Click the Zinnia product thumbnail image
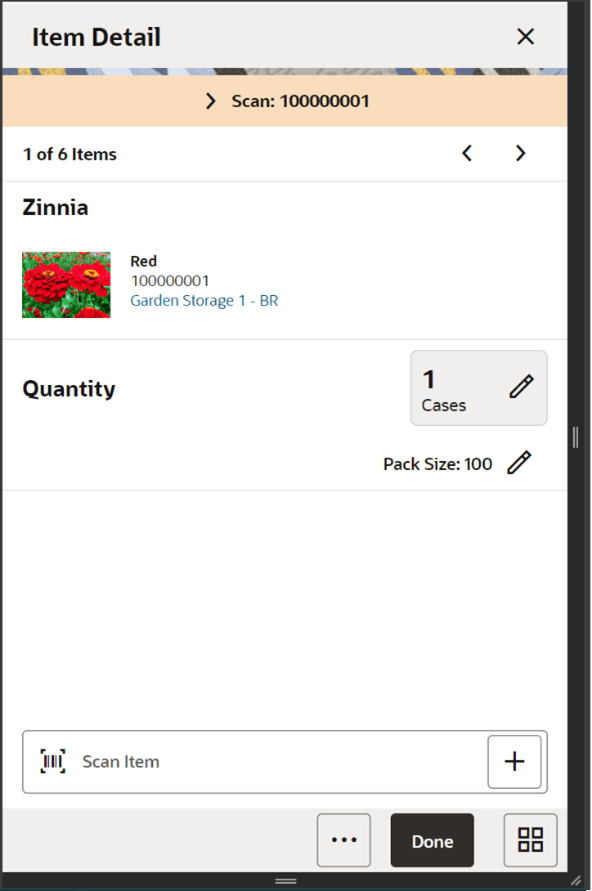Viewport: 592px width, 891px height. pyautogui.click(x=66, y=285)
